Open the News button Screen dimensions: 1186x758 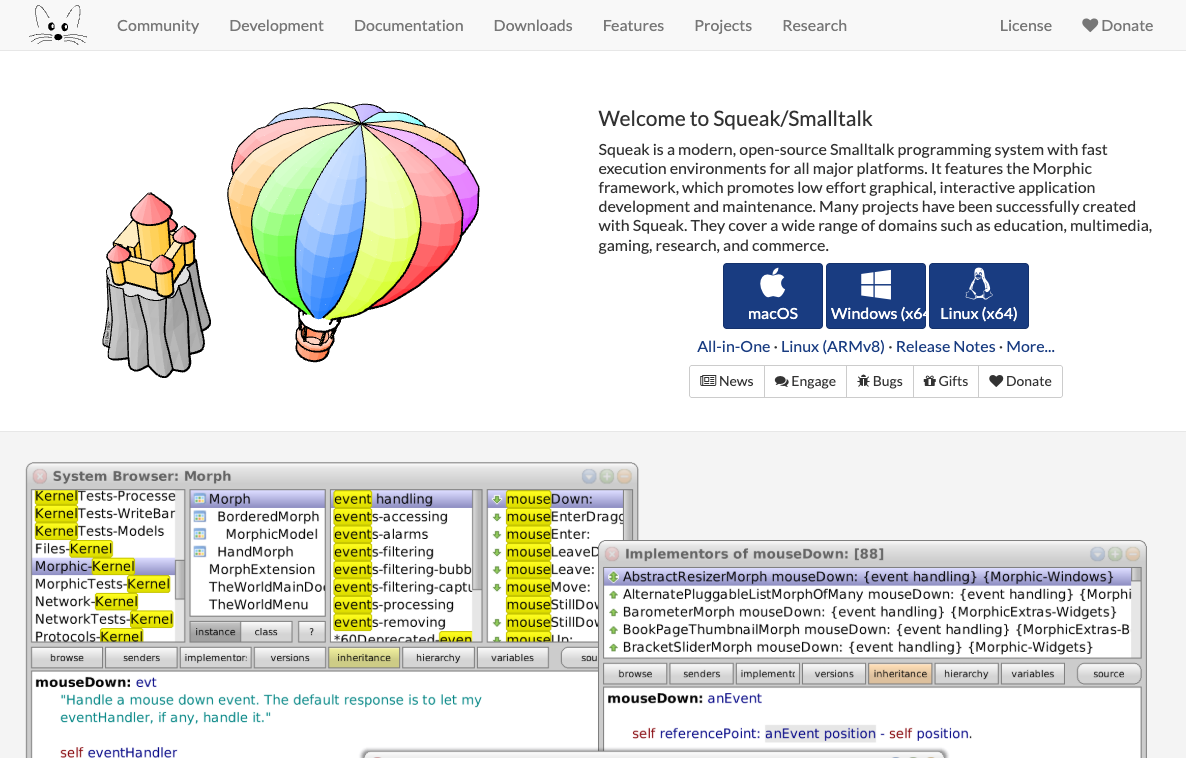727,381
